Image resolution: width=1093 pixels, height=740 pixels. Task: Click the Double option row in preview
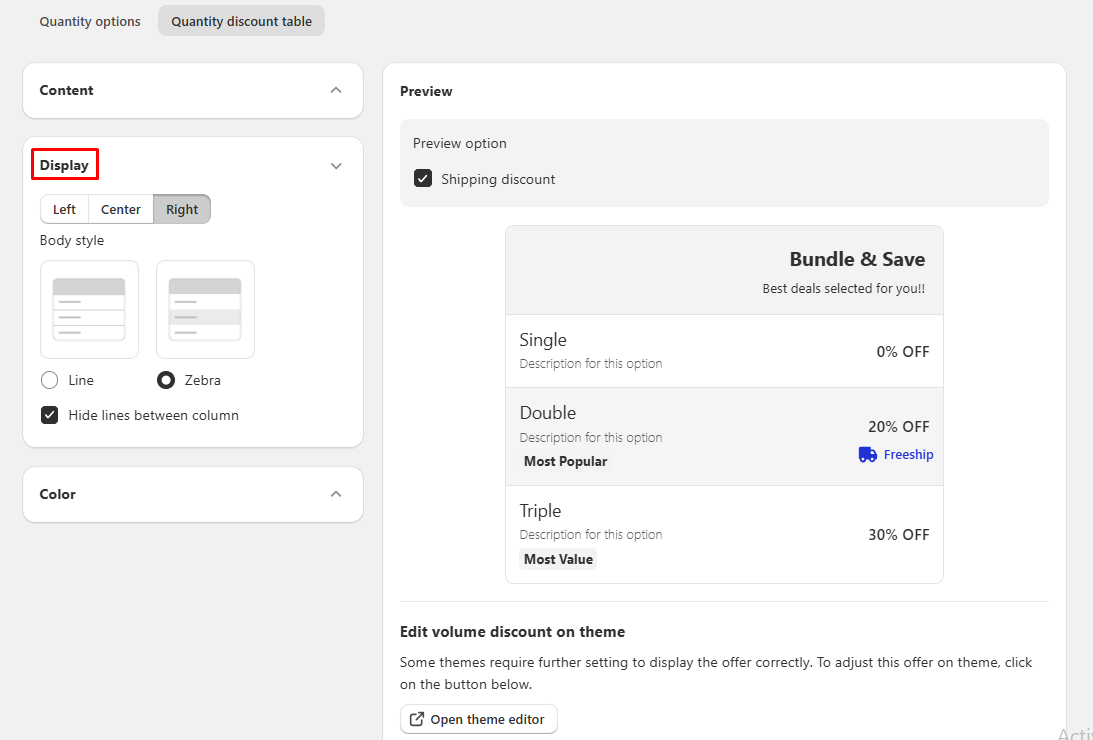[x=724, y=436]
